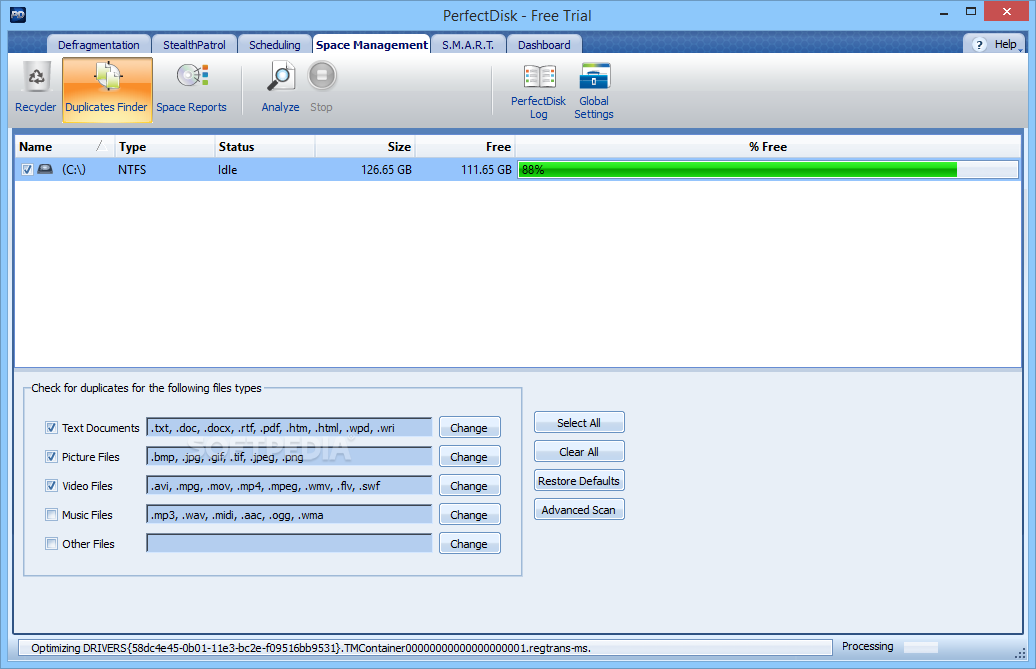
Task: Sort by Name column header
Action: point(64,147)
